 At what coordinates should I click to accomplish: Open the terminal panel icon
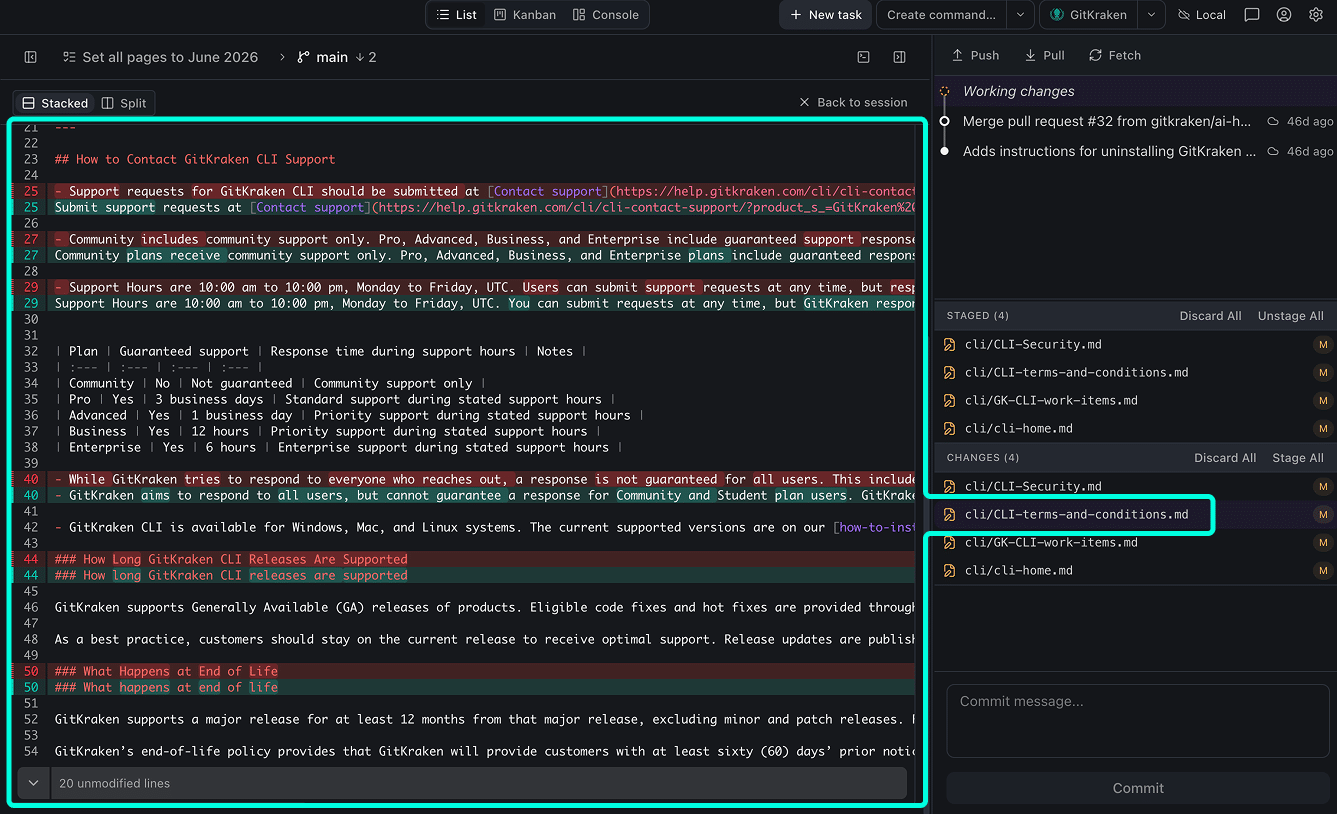[x=864, y=57]
